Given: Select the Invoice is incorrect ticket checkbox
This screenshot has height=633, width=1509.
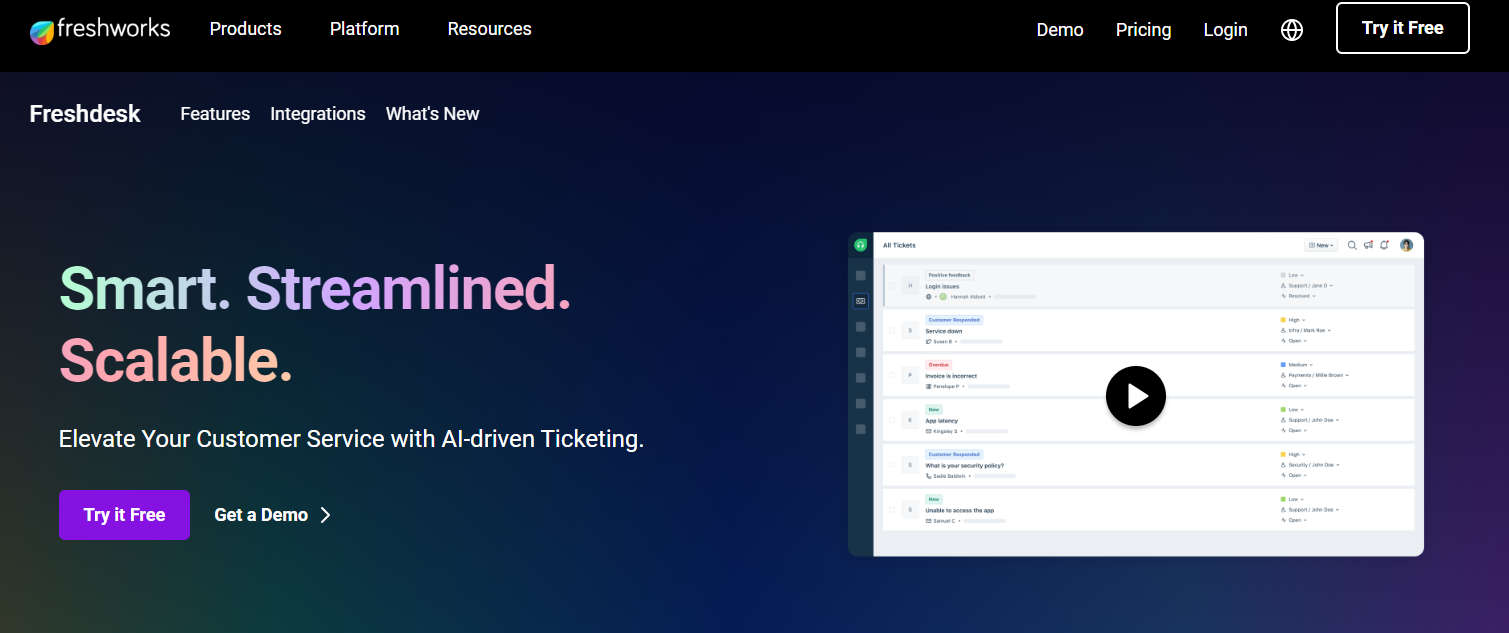Looking at the screenshot, I should coord(892,375).
